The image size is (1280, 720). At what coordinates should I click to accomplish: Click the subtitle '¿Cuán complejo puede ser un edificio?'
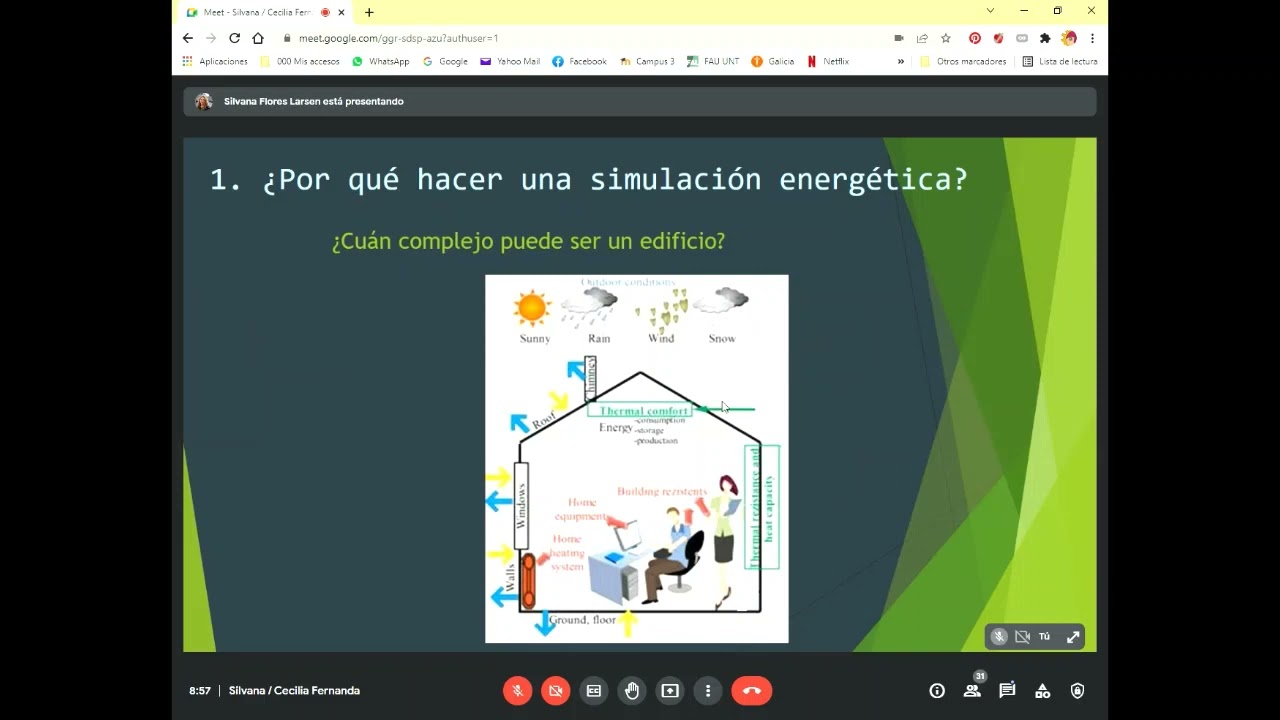click(x=528, y=241)
